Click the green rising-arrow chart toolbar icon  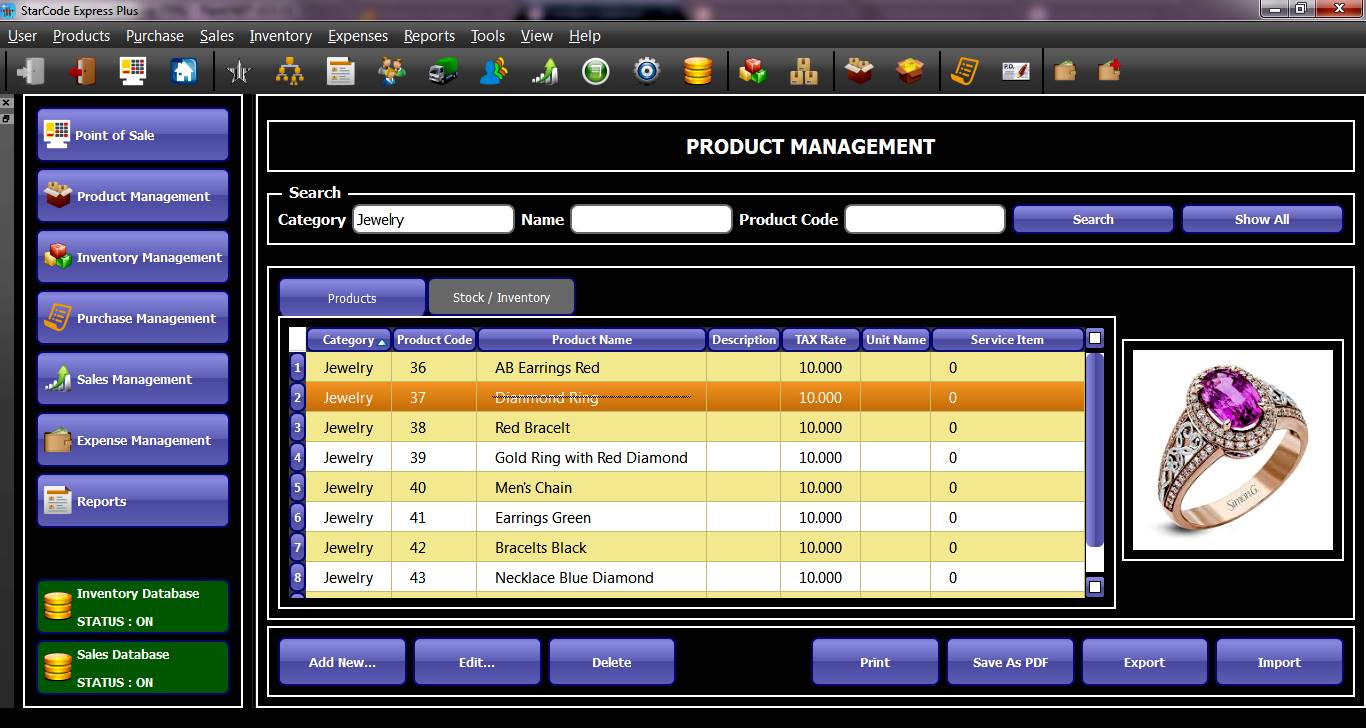[544, 71]
